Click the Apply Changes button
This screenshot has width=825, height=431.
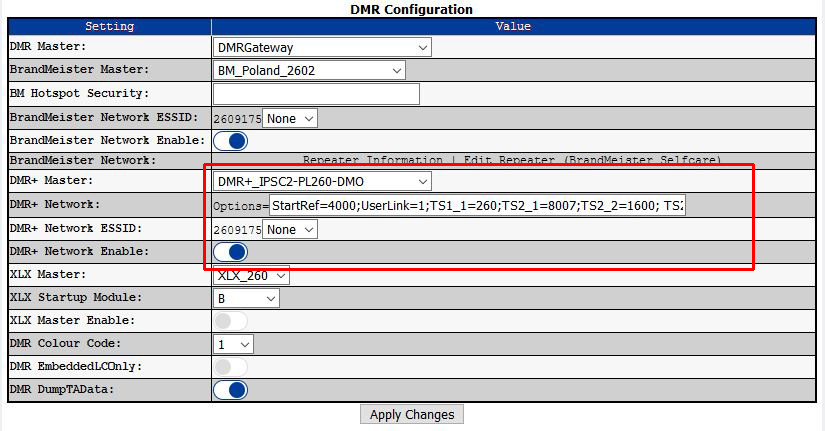pos(412,415)
